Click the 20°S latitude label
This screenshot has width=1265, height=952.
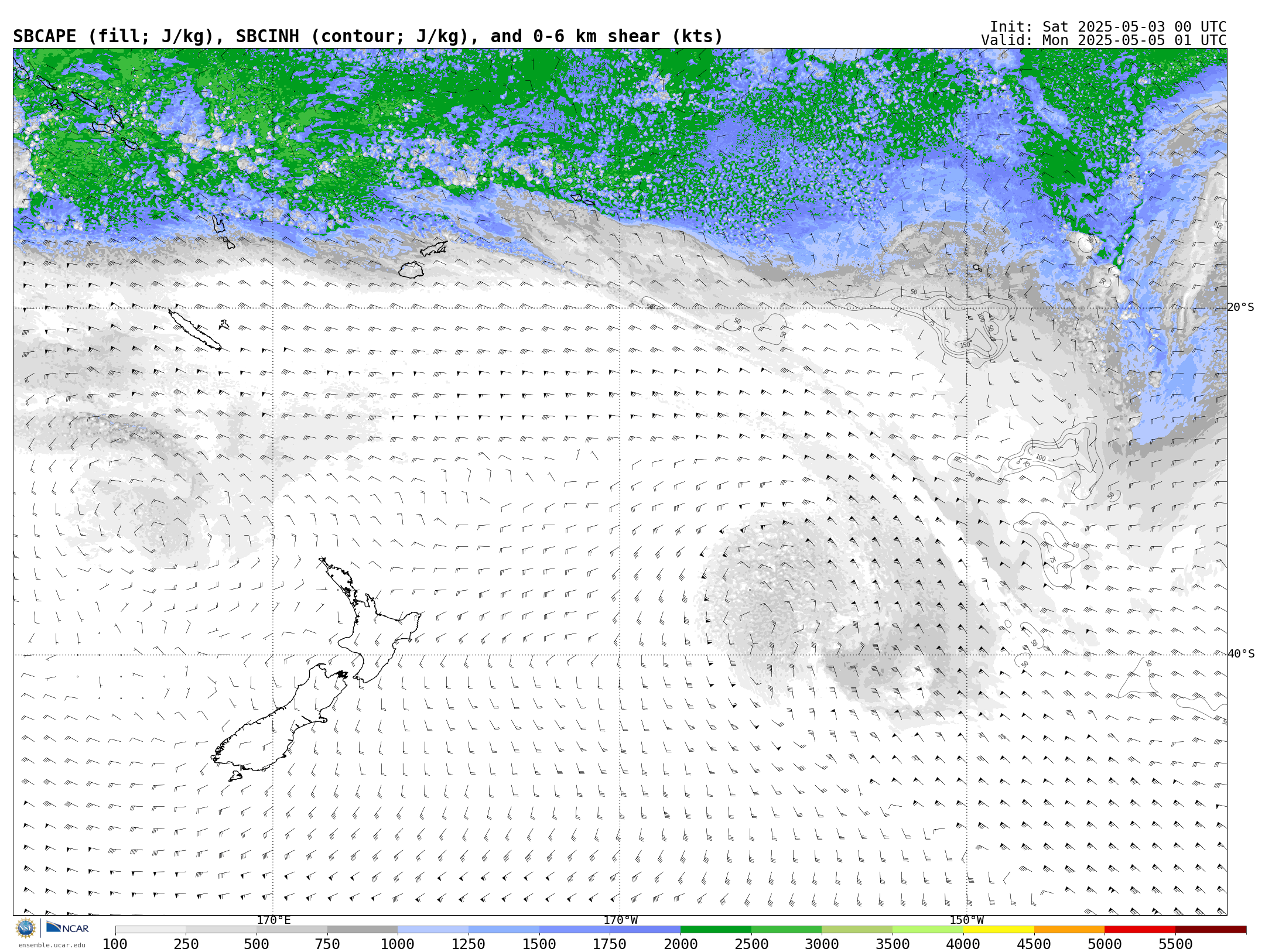[x=1240, y=307]
